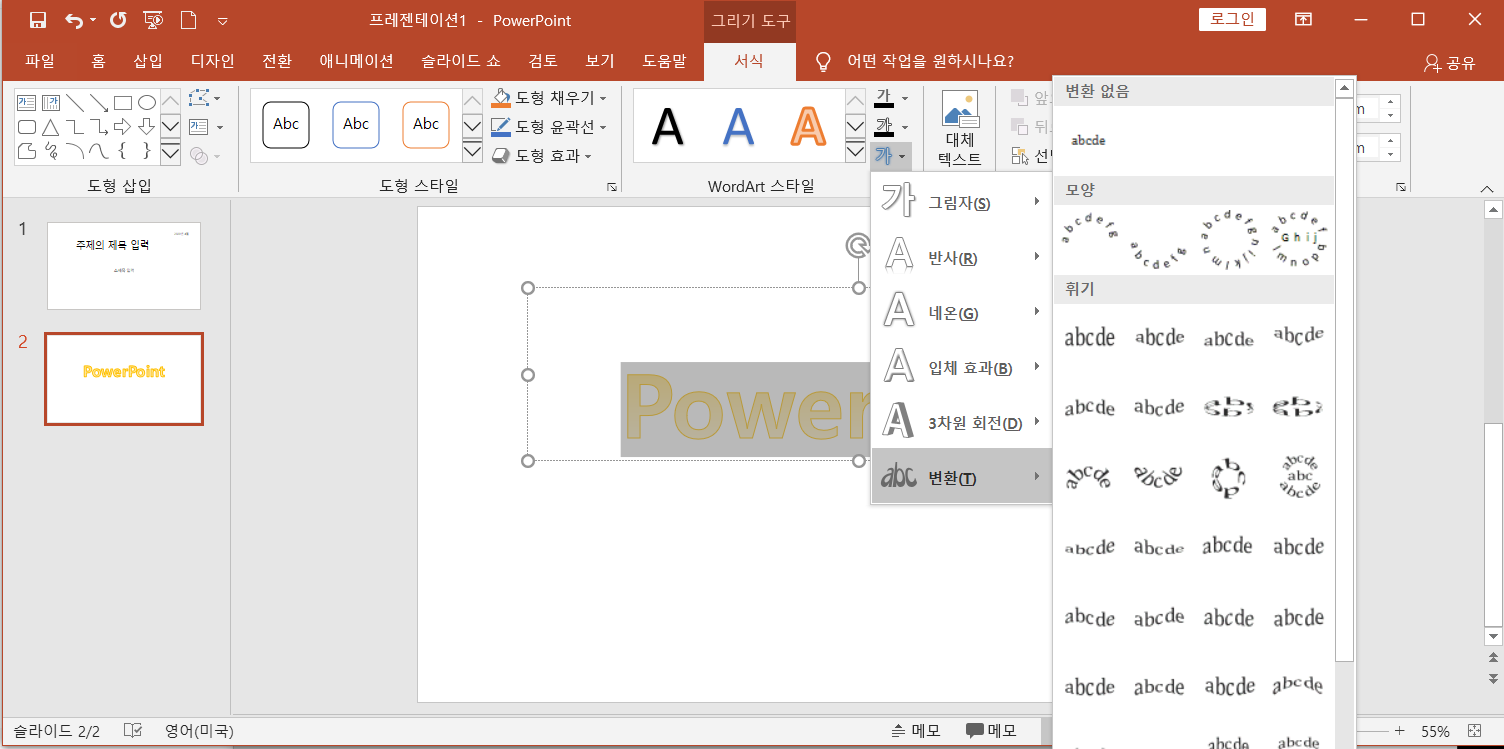Pick the arrow line shape
The height and width of the screenshot is (749, 1504).
99,102
